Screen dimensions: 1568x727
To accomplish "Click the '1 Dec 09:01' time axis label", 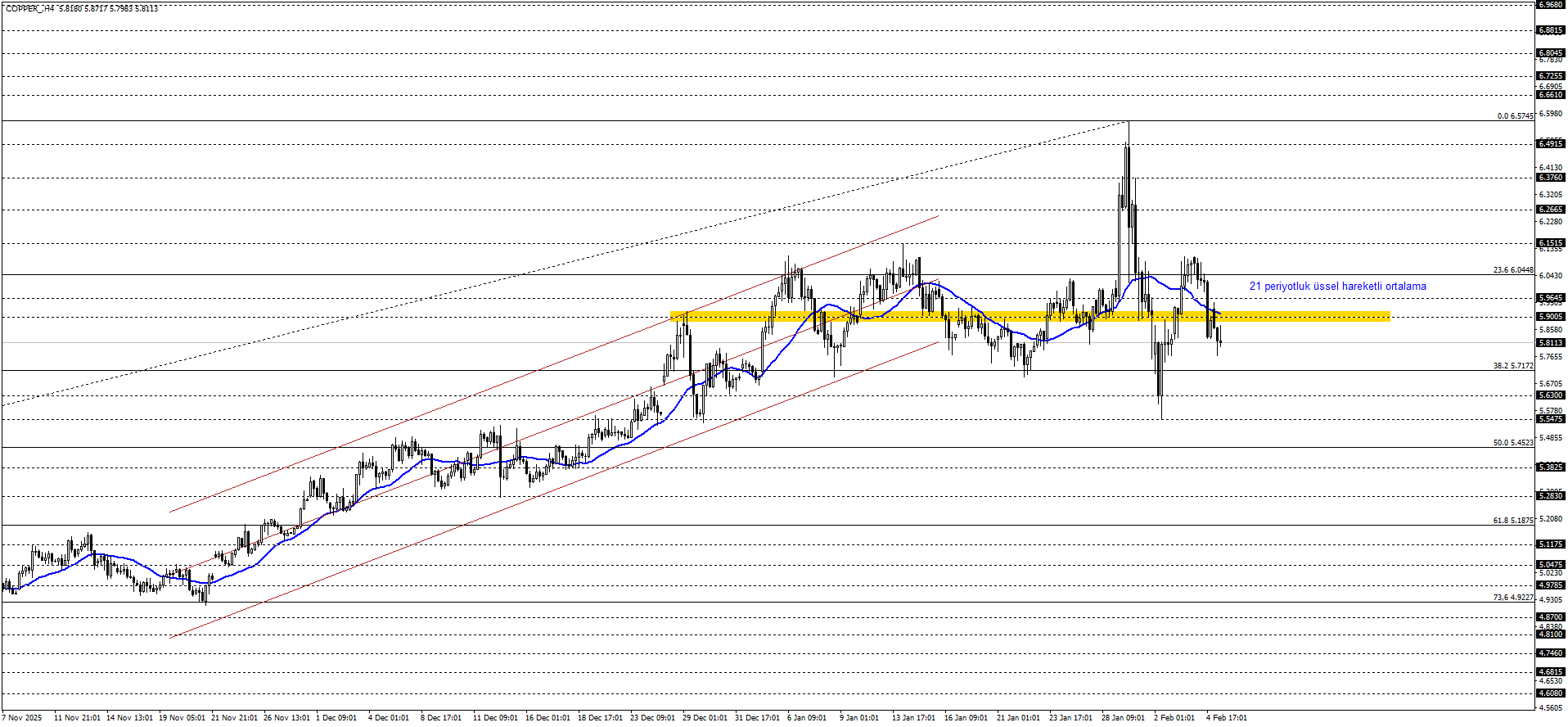I will coord(336,718).
